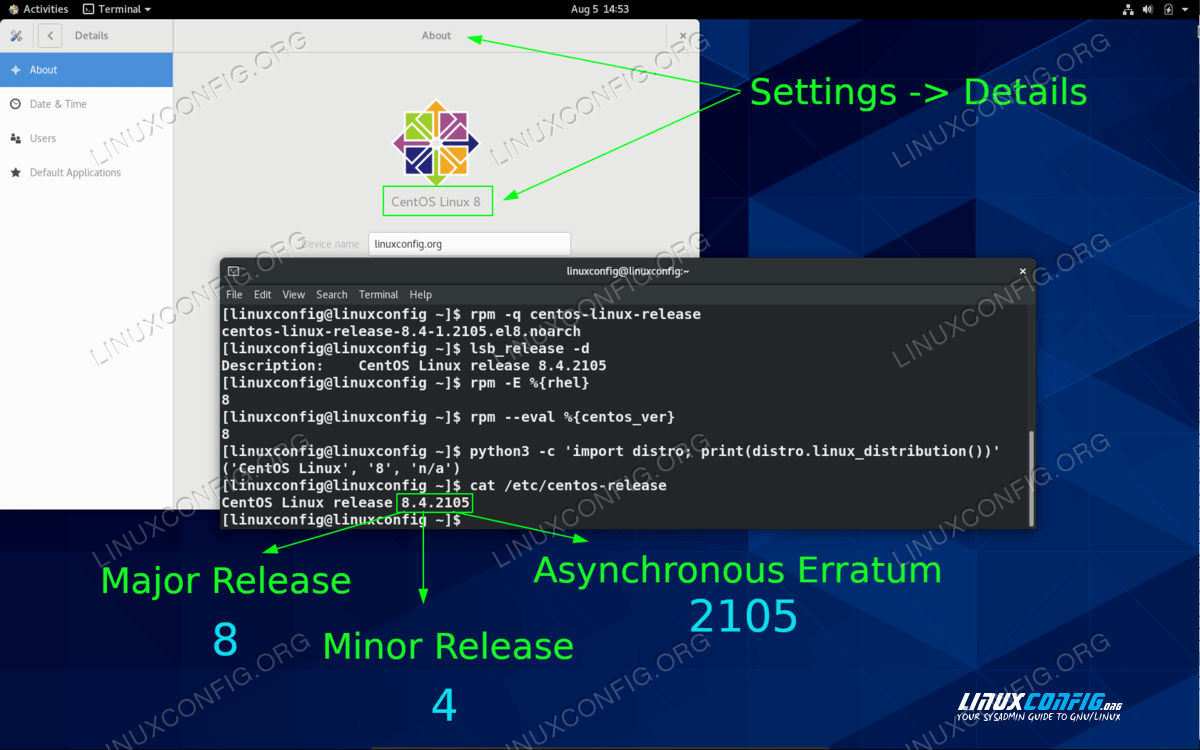Open the Terminal app menu in top bar
Viewport: 1200px width, 750px height.
coord(117,9)
